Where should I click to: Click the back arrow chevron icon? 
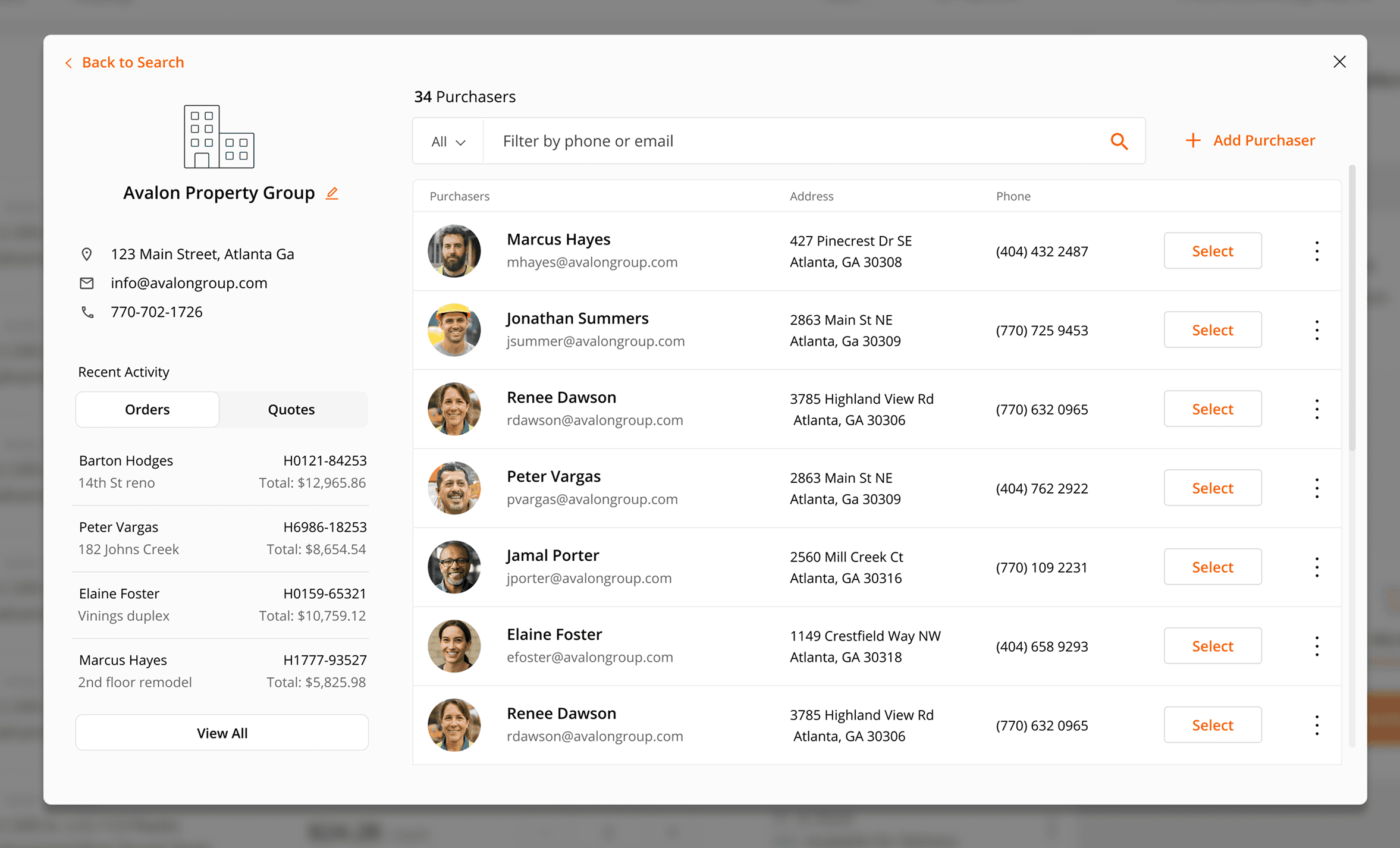tap(69, 63)
